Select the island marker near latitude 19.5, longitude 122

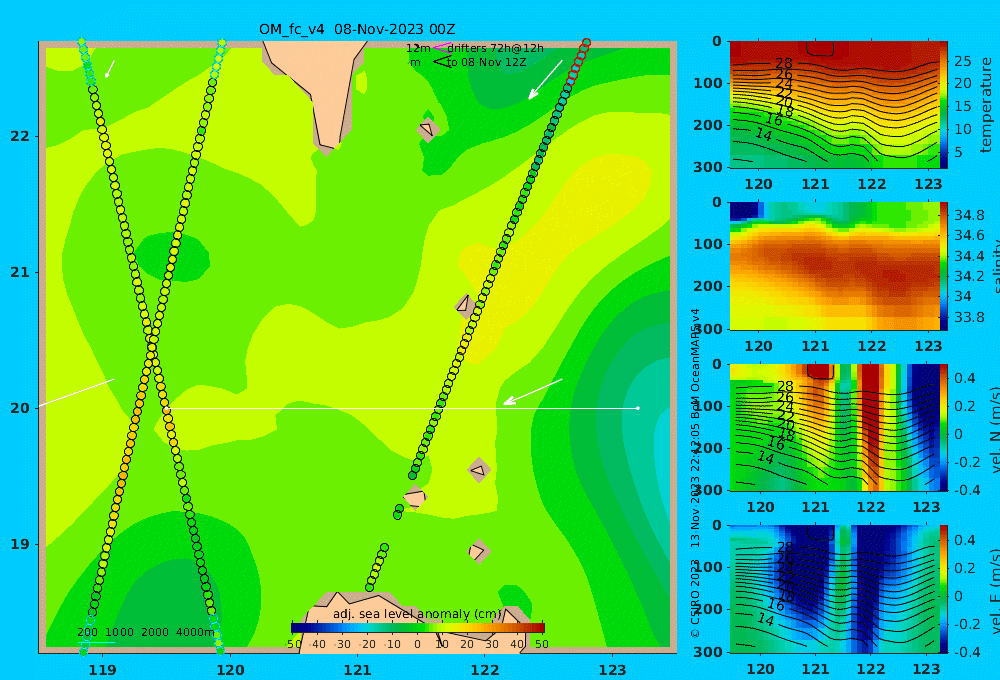click(478, 471)
